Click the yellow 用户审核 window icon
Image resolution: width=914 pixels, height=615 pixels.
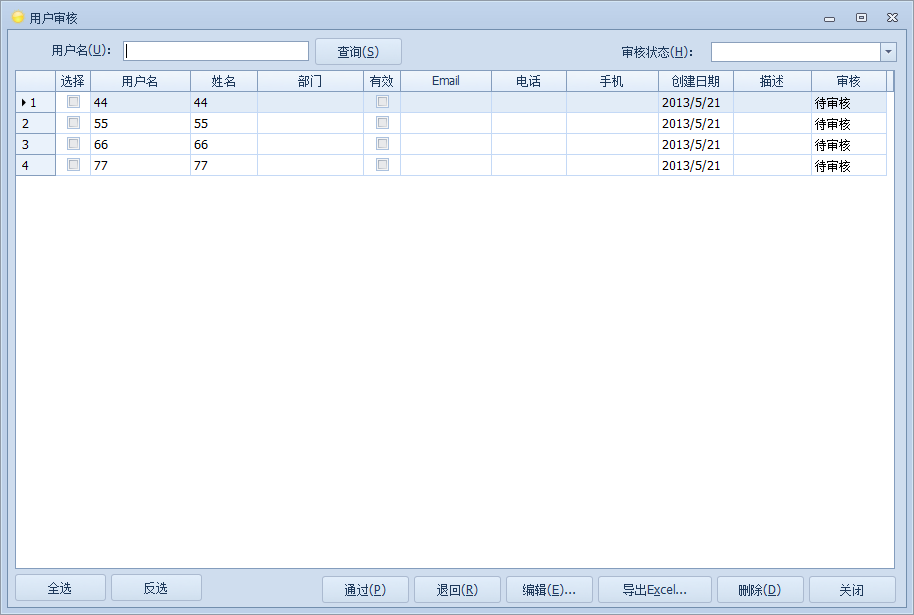click(x=18, y=17)
